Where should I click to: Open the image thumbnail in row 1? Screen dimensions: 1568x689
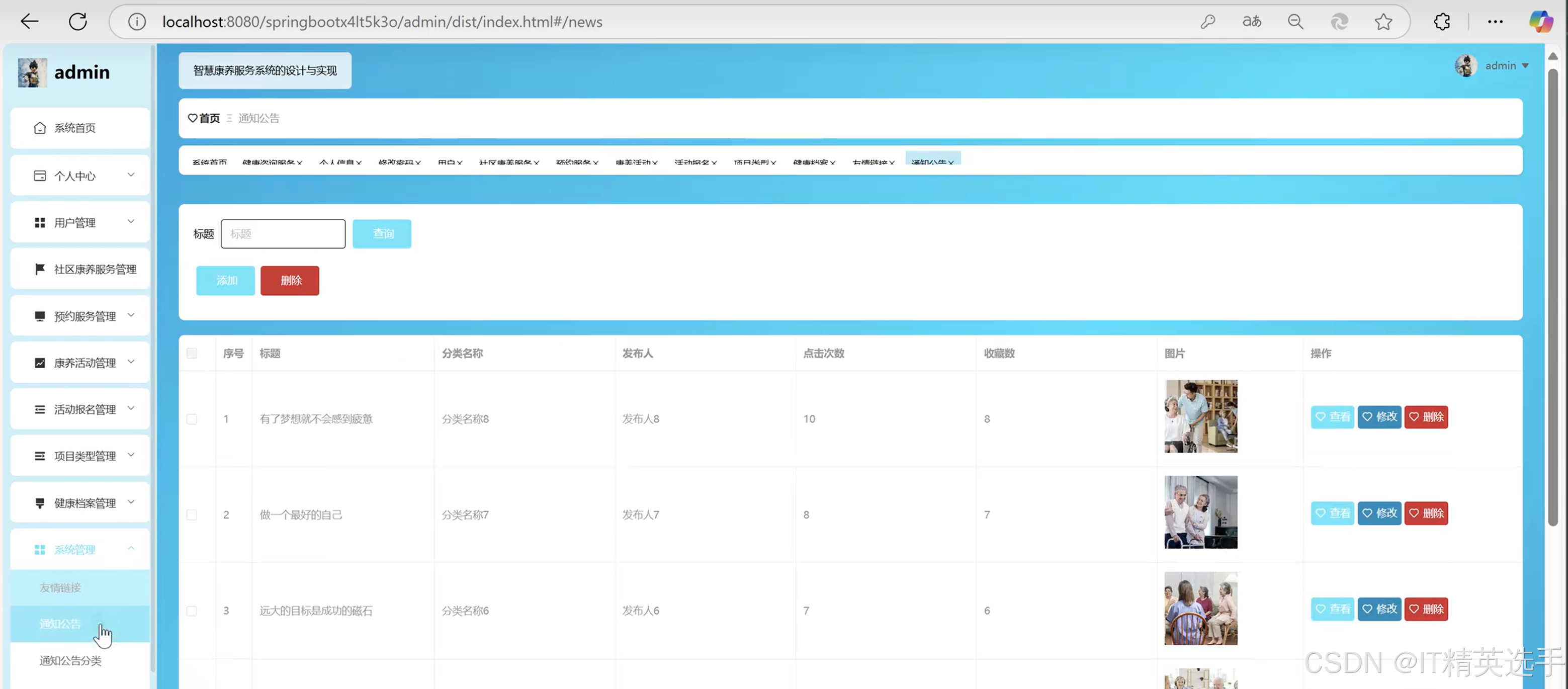[1201, 416]
